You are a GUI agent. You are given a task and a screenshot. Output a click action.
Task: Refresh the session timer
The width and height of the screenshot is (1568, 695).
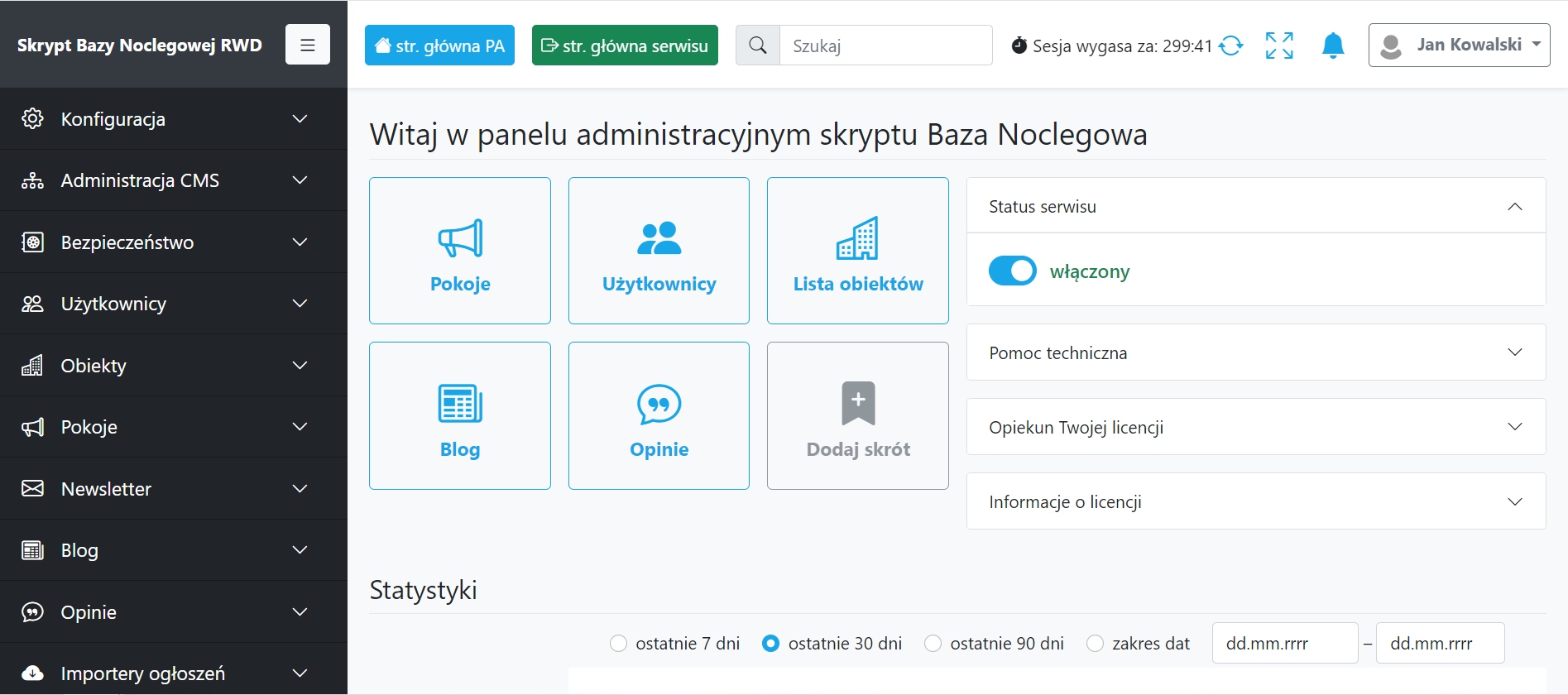coord(1231,46)
